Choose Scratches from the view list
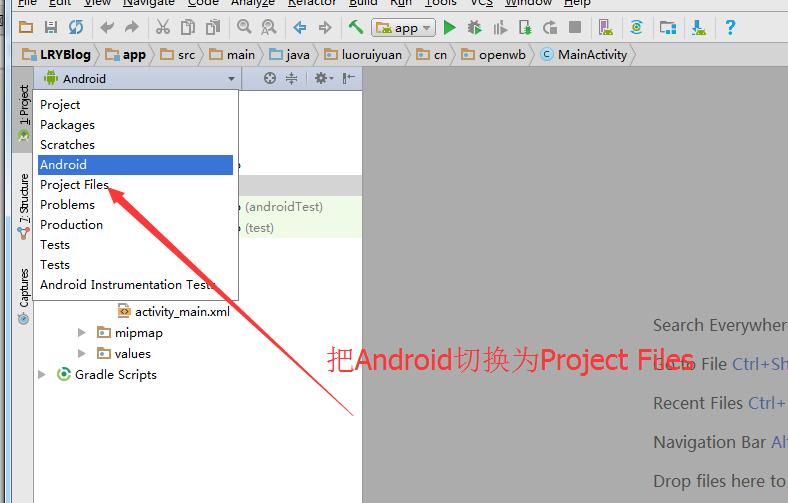 135,145
